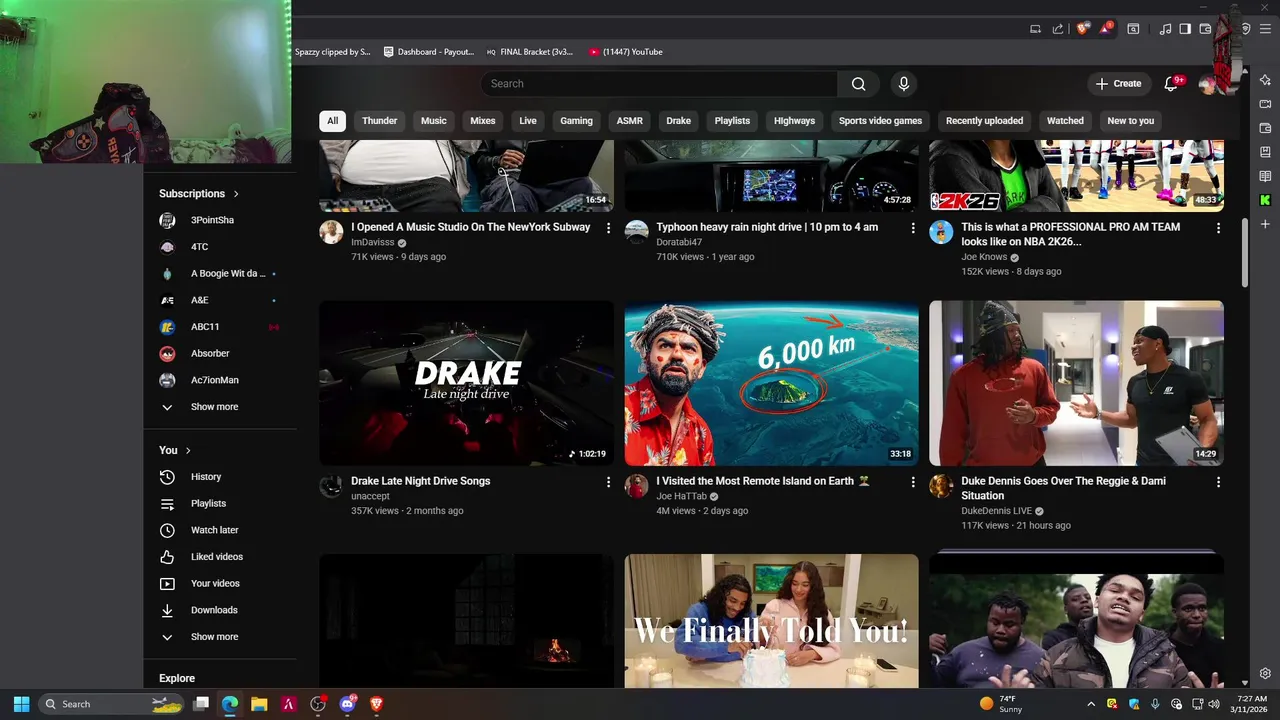Expand Show more under Subscriptions
The height and width of the screenshot is (720, 1280).
[x=220, y=407]
